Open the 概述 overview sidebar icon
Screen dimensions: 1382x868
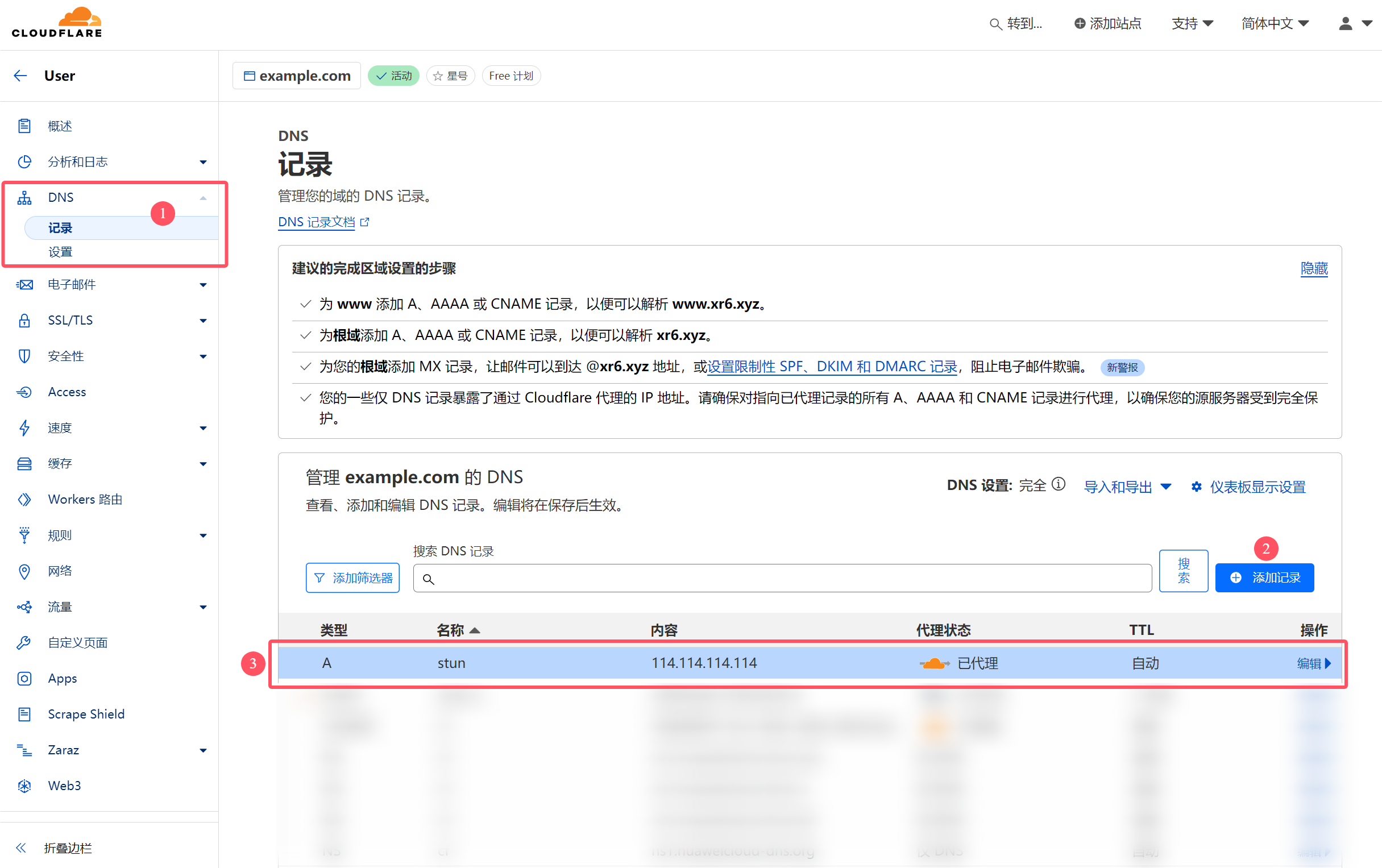pyautogui.click(x=24, y=126)
